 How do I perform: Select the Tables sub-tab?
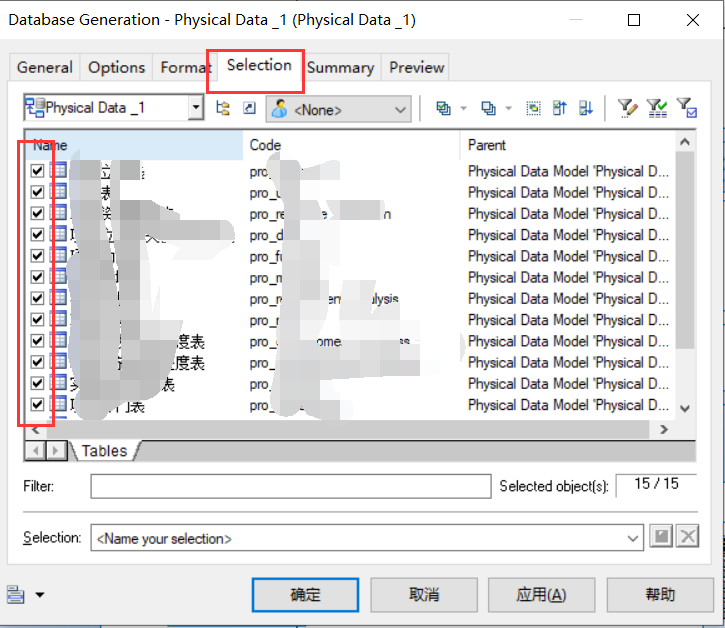104,451
